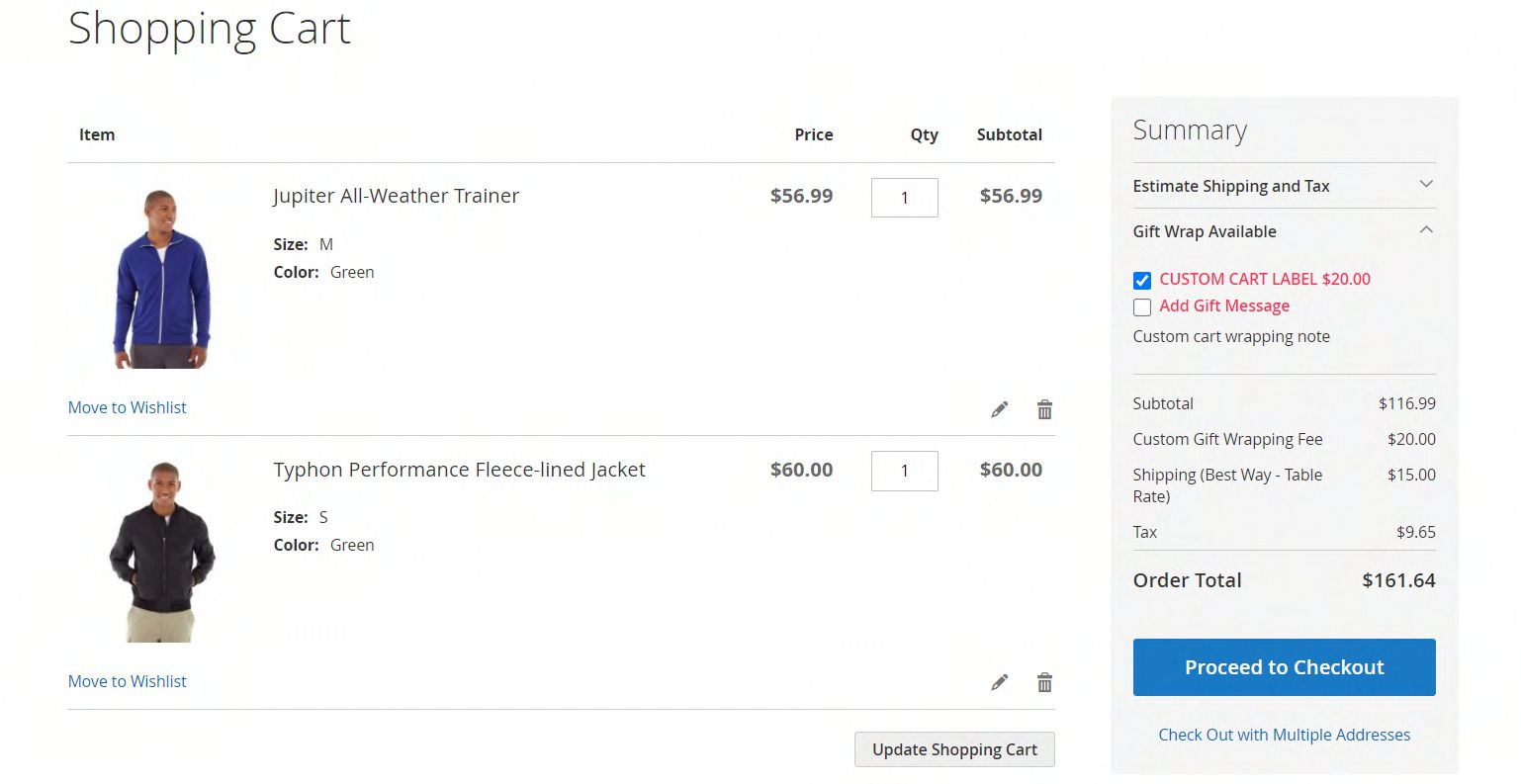The width and height of the screenshot is (1521, 784).
Task: Open the Typhon Jacket product image
Action: (161, 552)
